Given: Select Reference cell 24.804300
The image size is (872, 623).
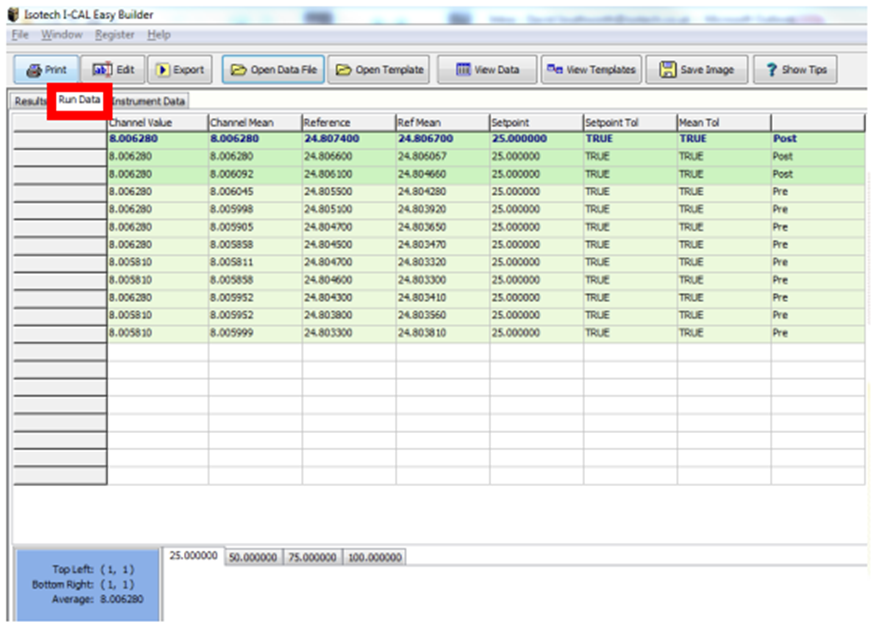Looking at the screenshot, I should click(x=349, y=298).
